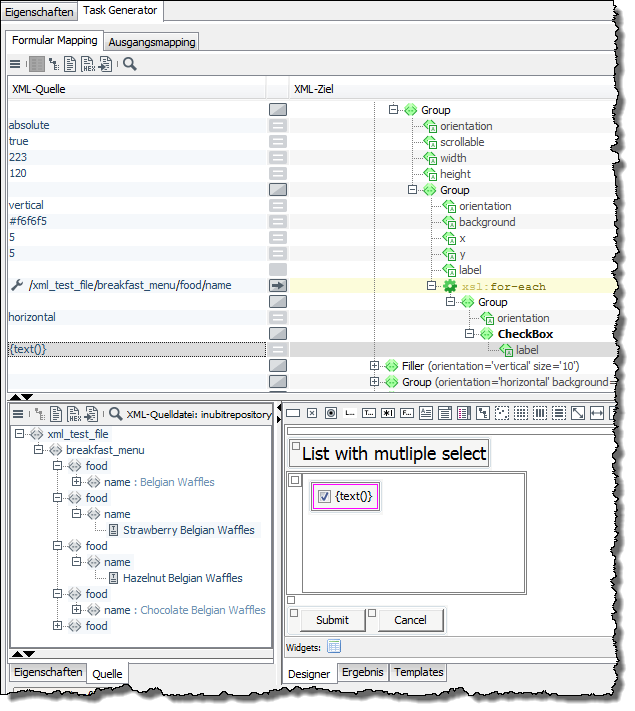Screen dimensions: 635x711
Task: Click the search magnifier in the mapping toolbar
Action: (130, 64)
